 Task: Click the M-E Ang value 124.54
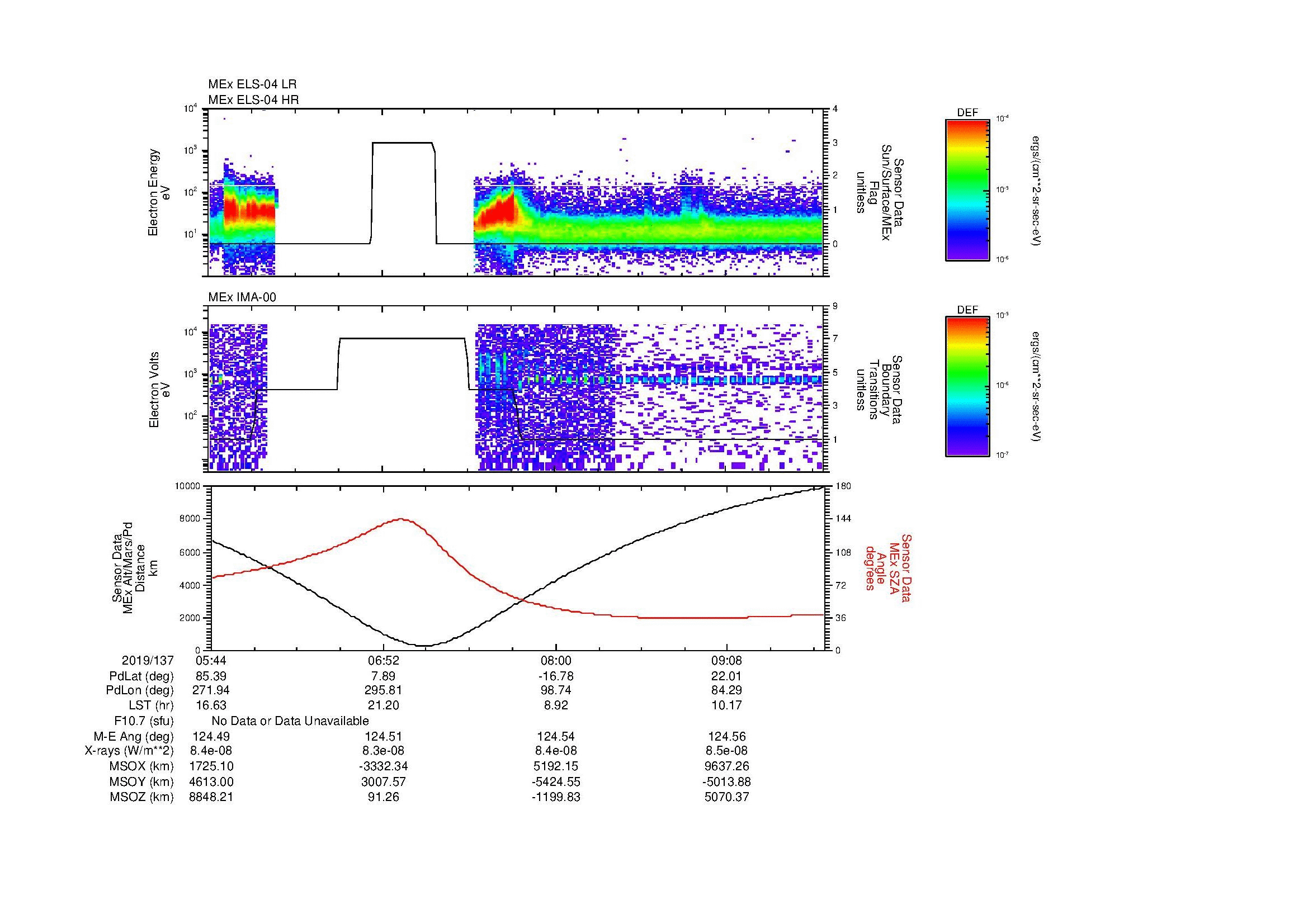click(555, 736)
